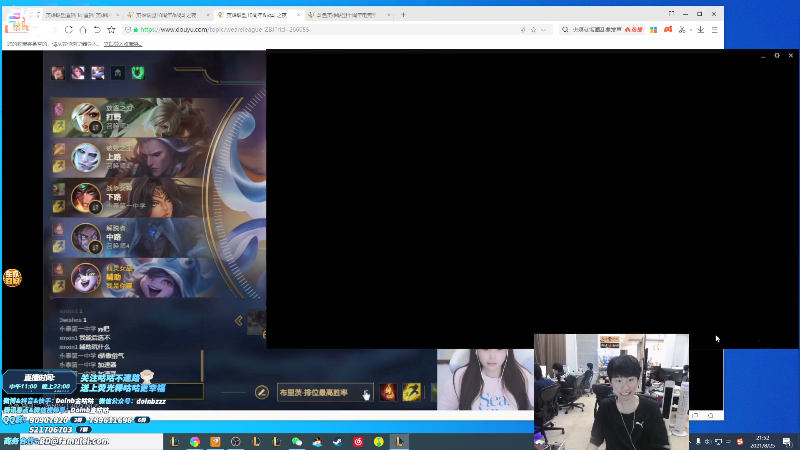Click the top lane champion portrait
This screenshot has height=450, width=800.
pos(86,158)
